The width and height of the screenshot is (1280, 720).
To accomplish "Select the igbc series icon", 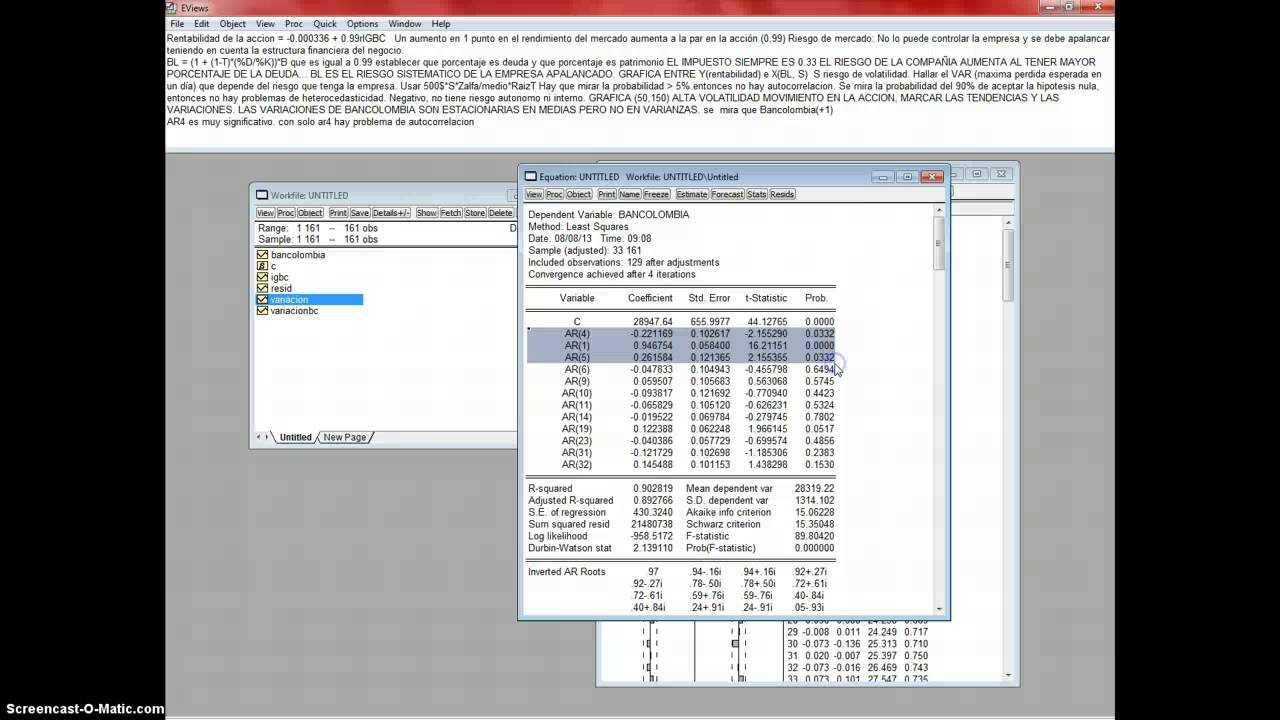I will pyautogui.click(x=262, y=277).
